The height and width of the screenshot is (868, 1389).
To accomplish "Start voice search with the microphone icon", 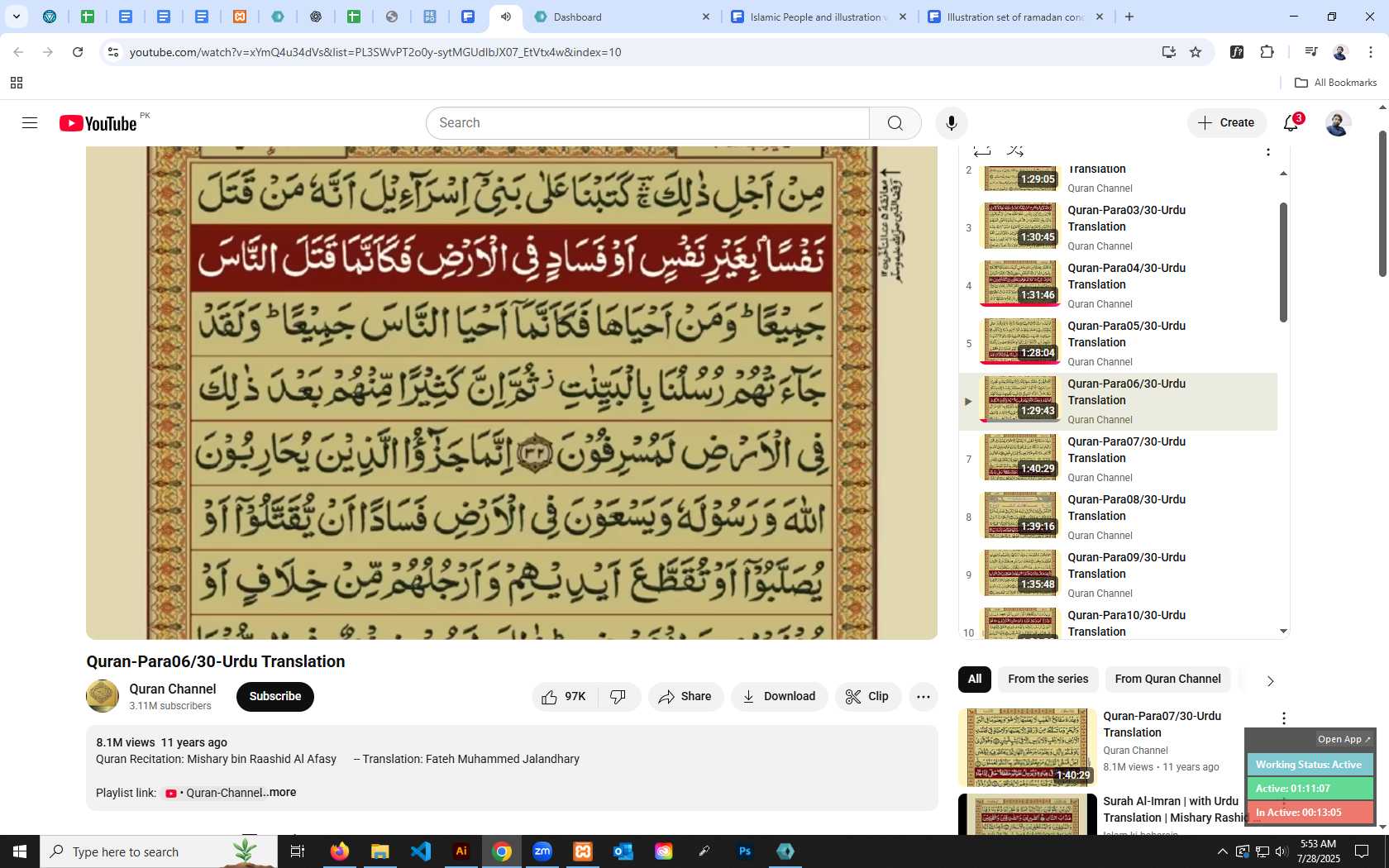I will tap(952, 123).
